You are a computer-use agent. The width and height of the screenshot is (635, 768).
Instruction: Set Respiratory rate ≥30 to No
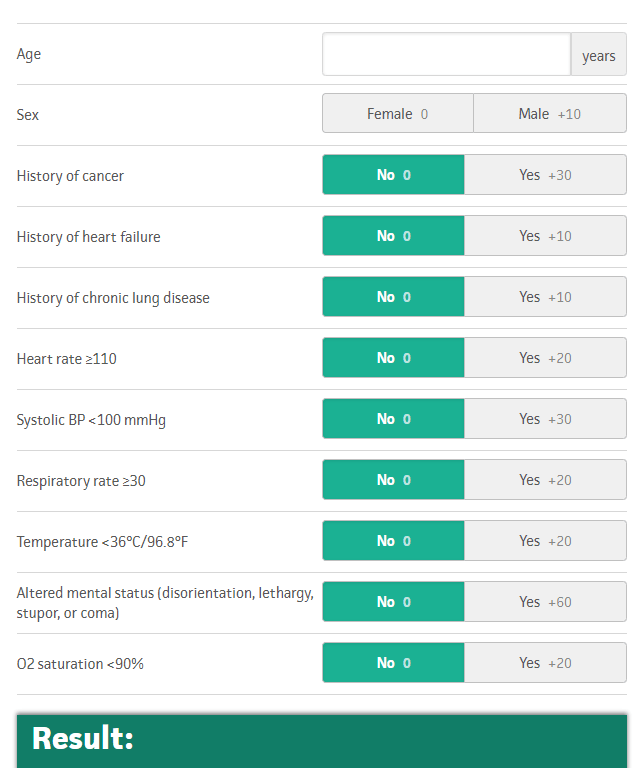point(393,480)
